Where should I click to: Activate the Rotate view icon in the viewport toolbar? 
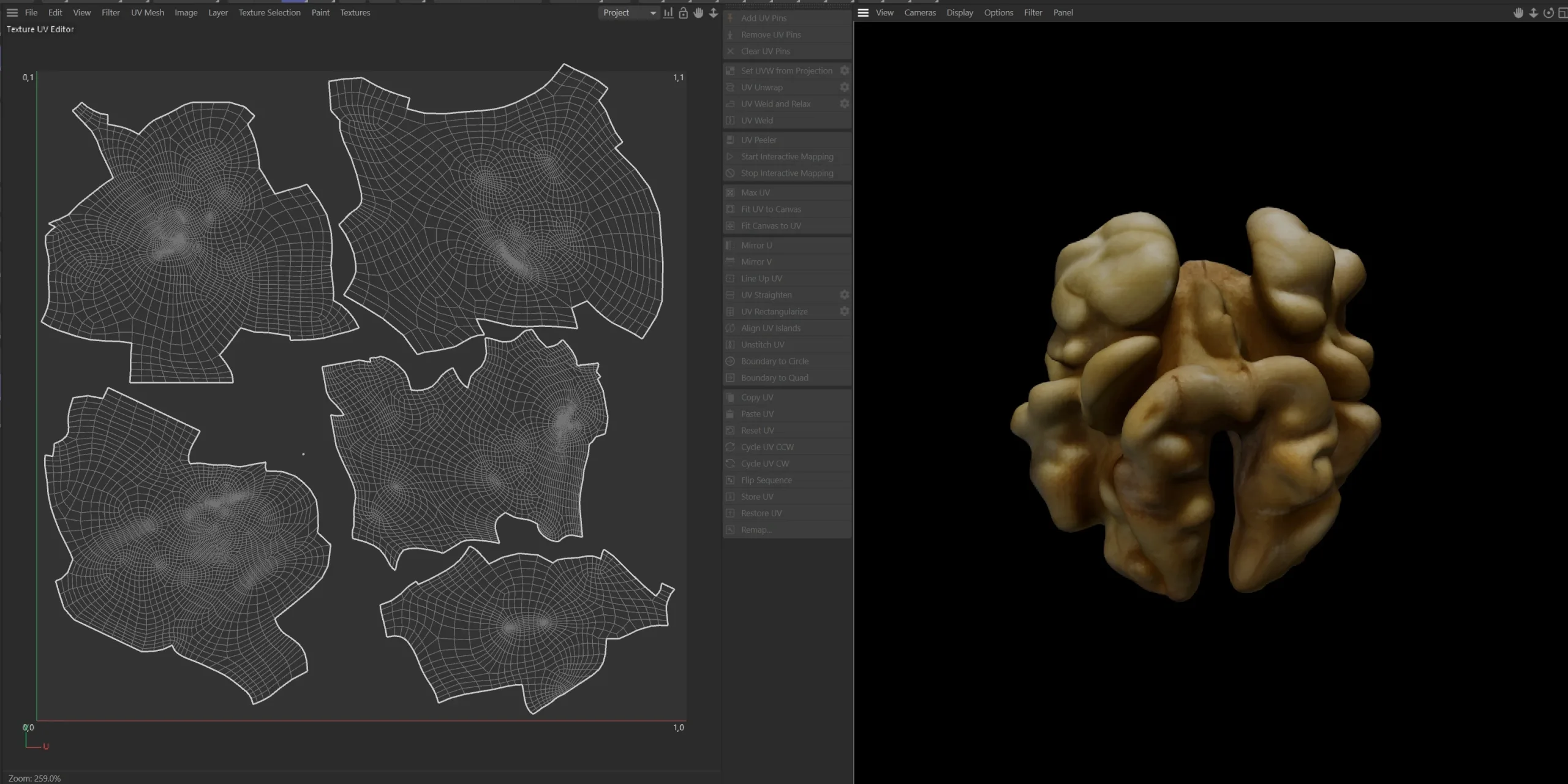pos(1548,13)
